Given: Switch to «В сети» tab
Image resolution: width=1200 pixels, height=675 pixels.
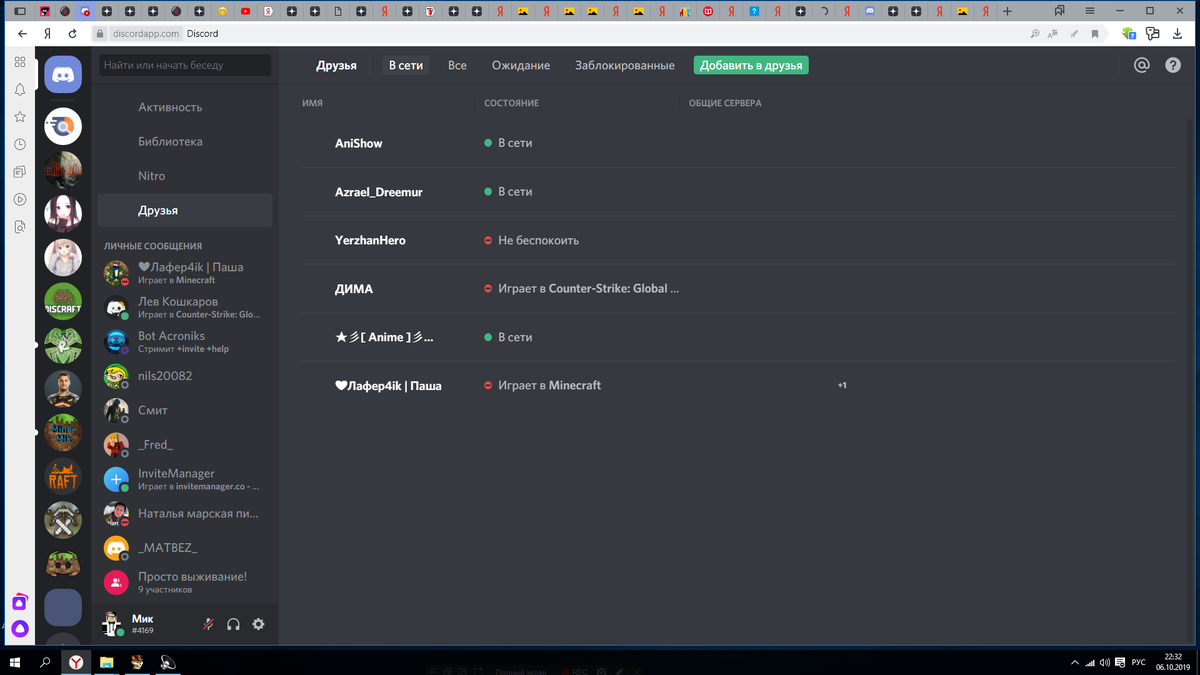Looking at the screenshot, I should tap(405, 65).
